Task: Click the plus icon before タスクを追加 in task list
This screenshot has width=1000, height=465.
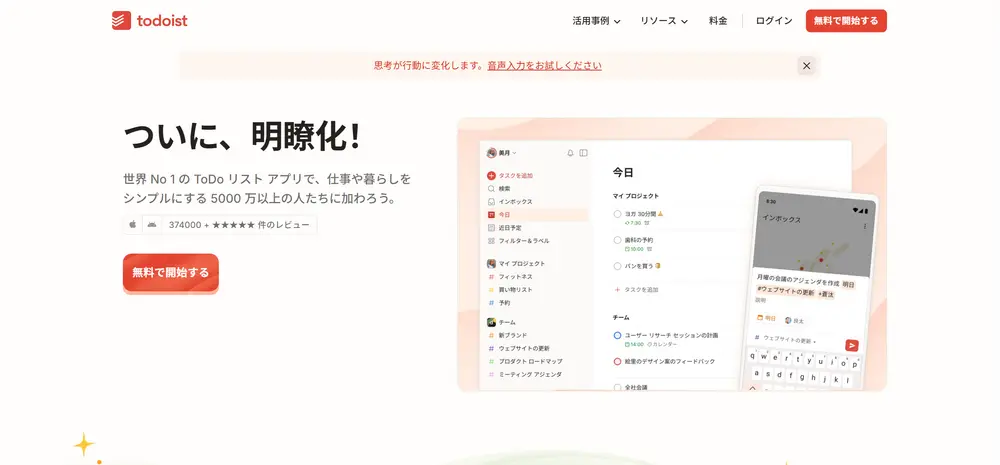Action: point(617,290)
